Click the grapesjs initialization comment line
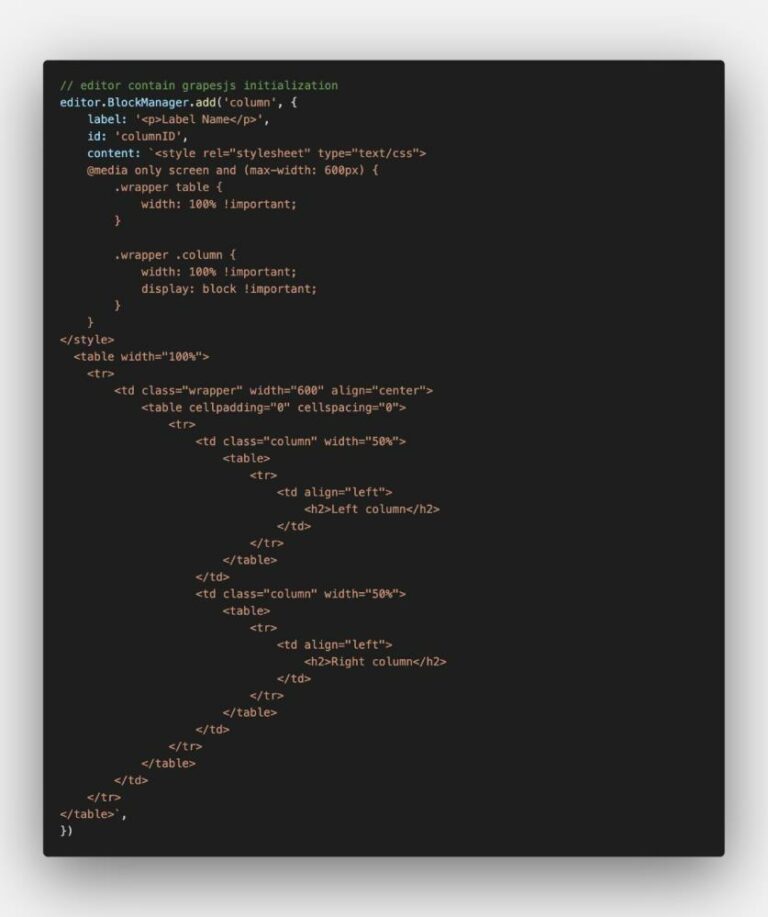768x917 pixels. tap(199, 85)
